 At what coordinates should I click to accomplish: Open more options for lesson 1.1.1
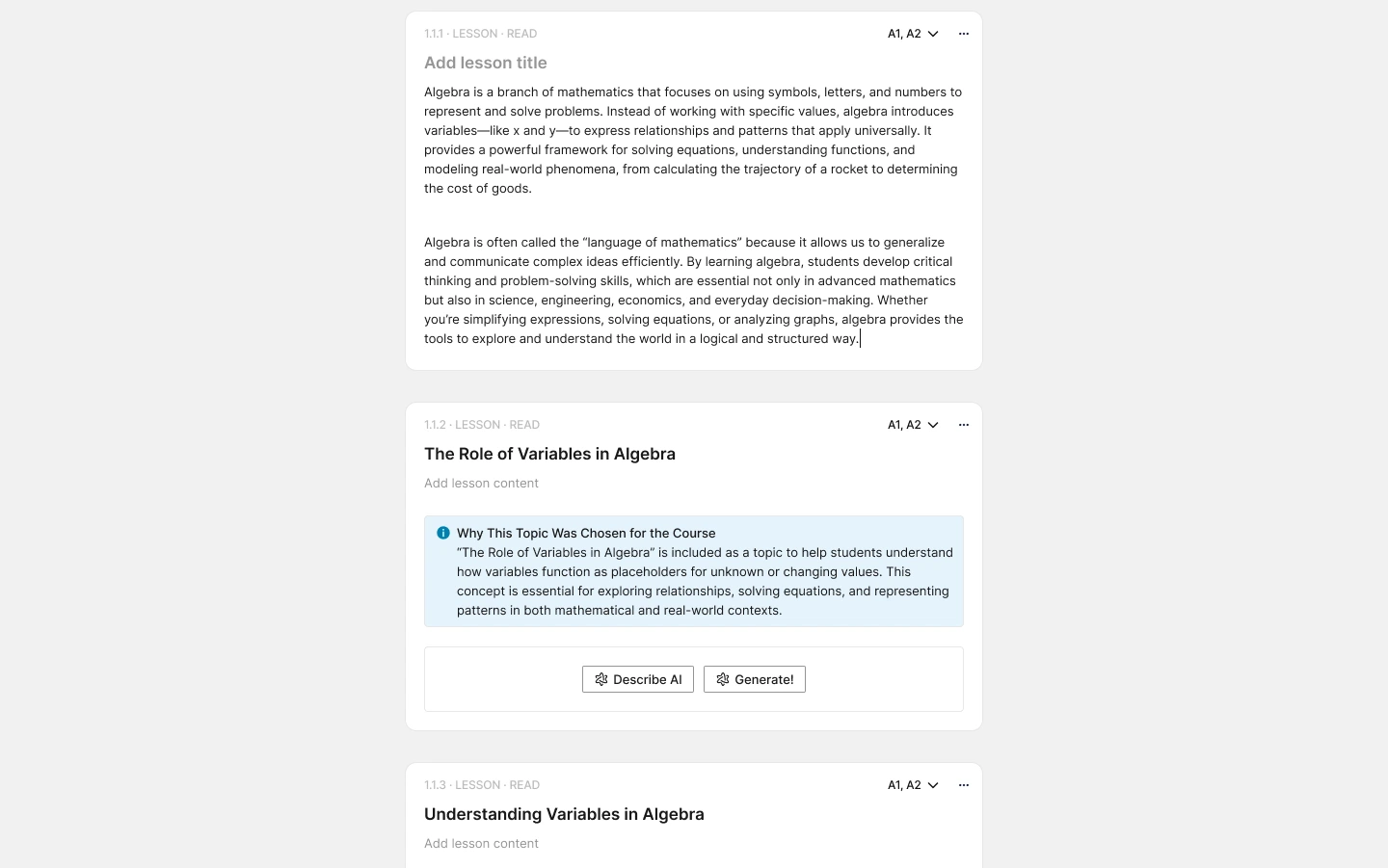[963, 34]
